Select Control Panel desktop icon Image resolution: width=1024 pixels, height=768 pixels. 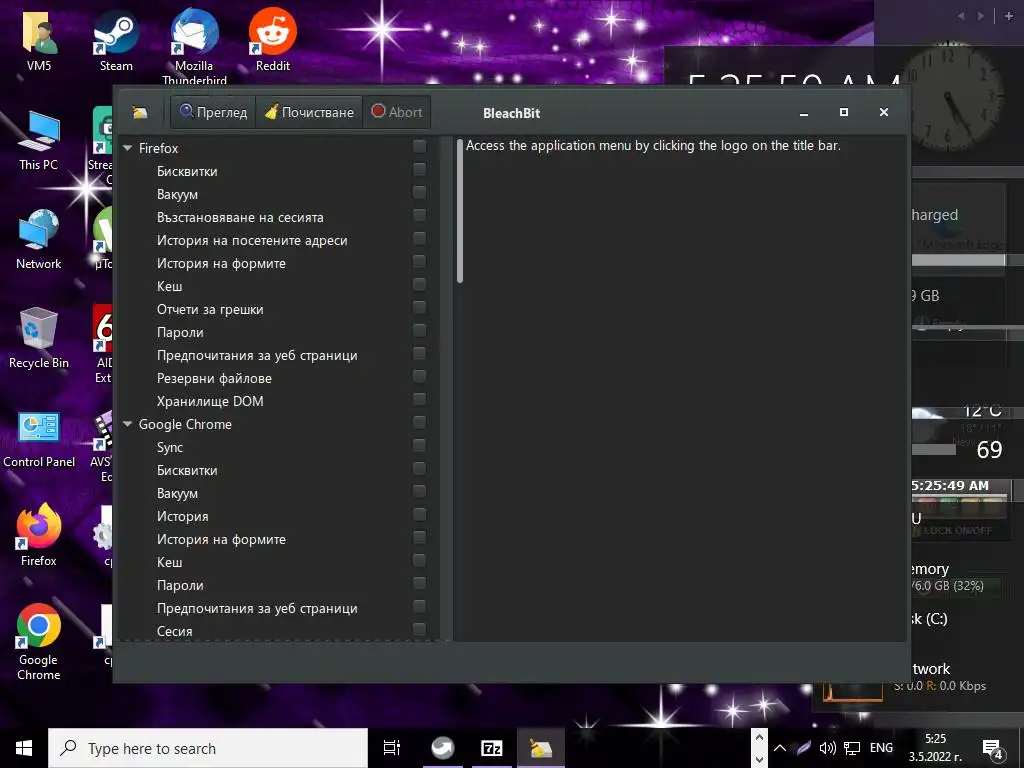(x=39, y=438)
